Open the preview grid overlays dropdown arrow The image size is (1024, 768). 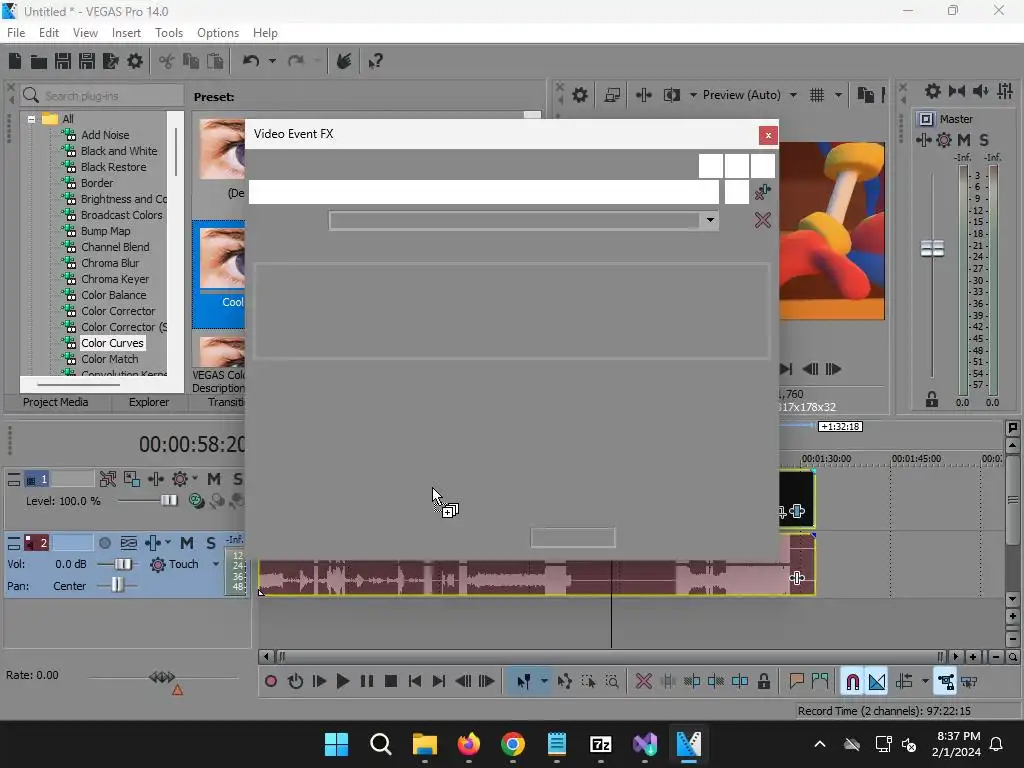838,95
